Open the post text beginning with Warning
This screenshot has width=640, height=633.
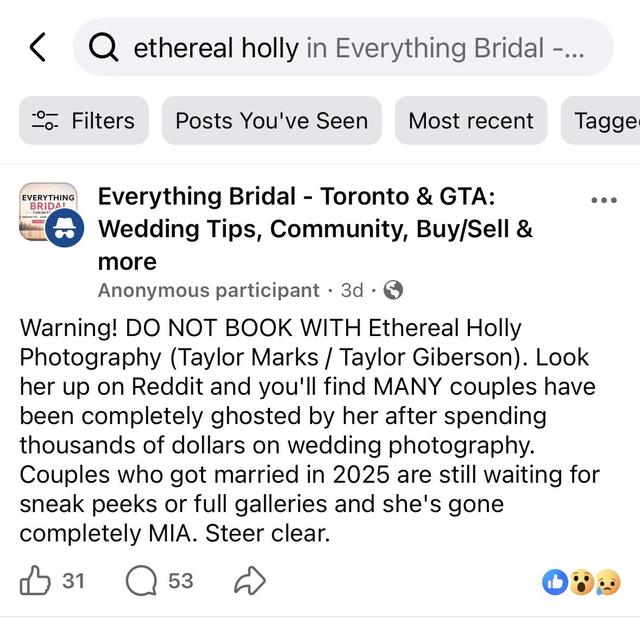(309, 430)
